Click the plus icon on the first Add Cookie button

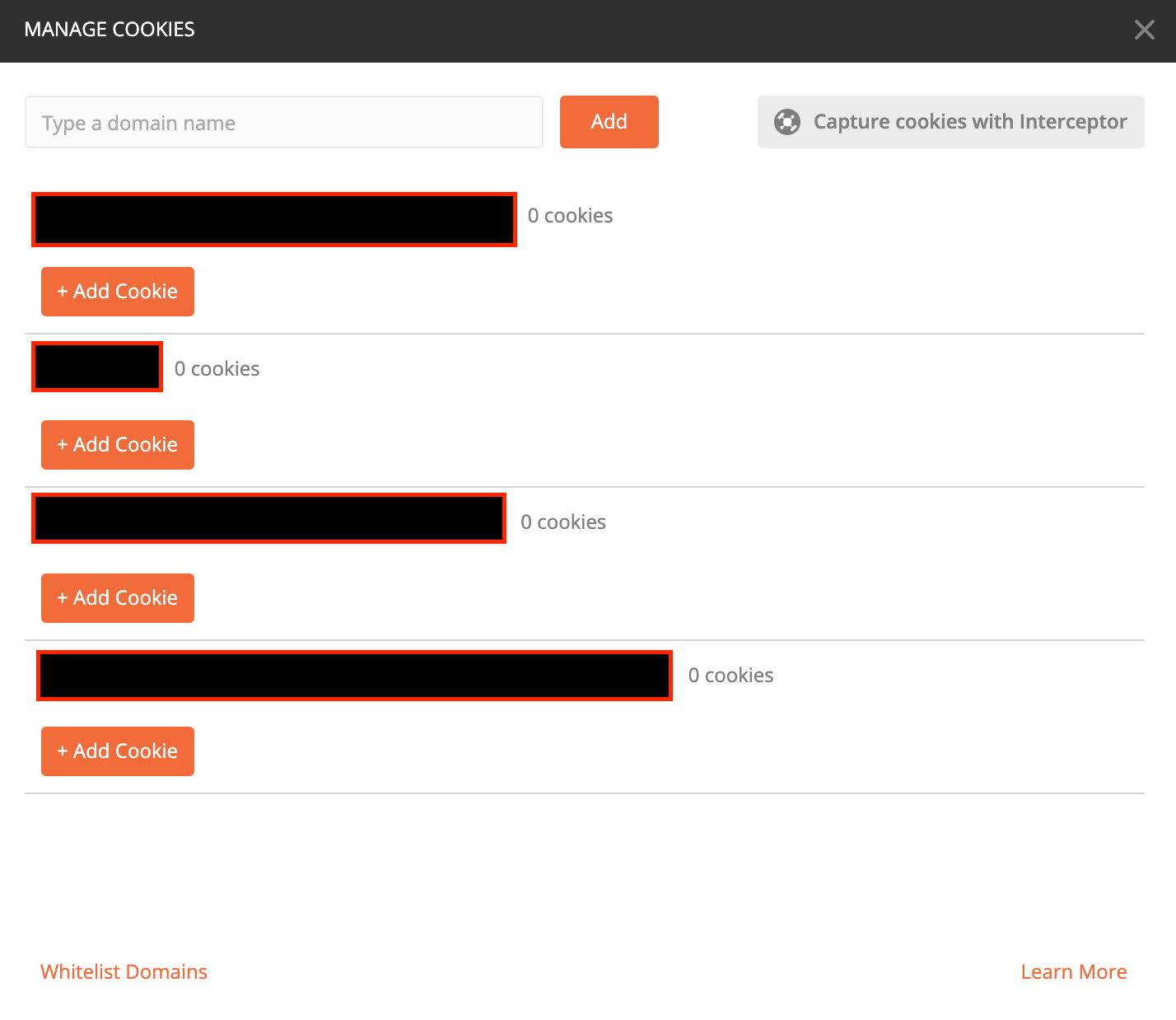click(63, 291)
